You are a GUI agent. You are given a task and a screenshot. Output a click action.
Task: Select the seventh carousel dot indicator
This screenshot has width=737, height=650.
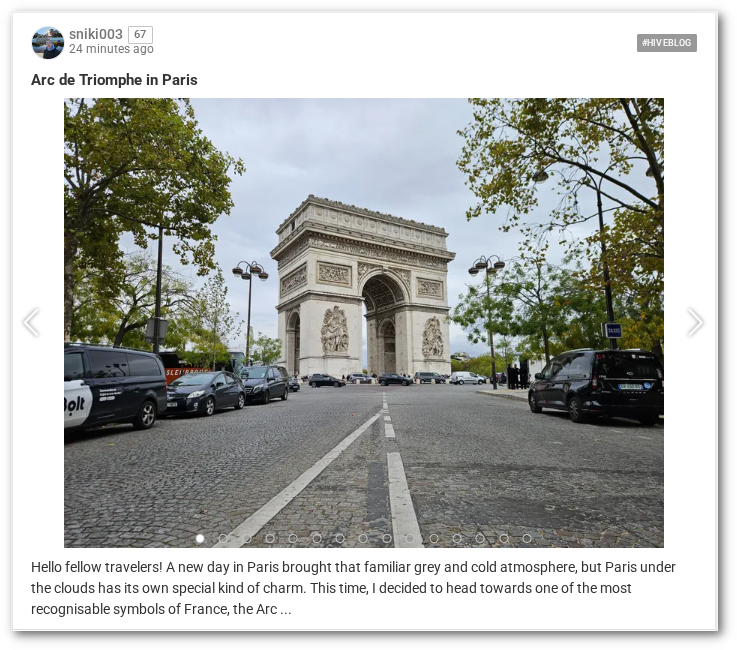pyautogui.click(x=340, y=539)
